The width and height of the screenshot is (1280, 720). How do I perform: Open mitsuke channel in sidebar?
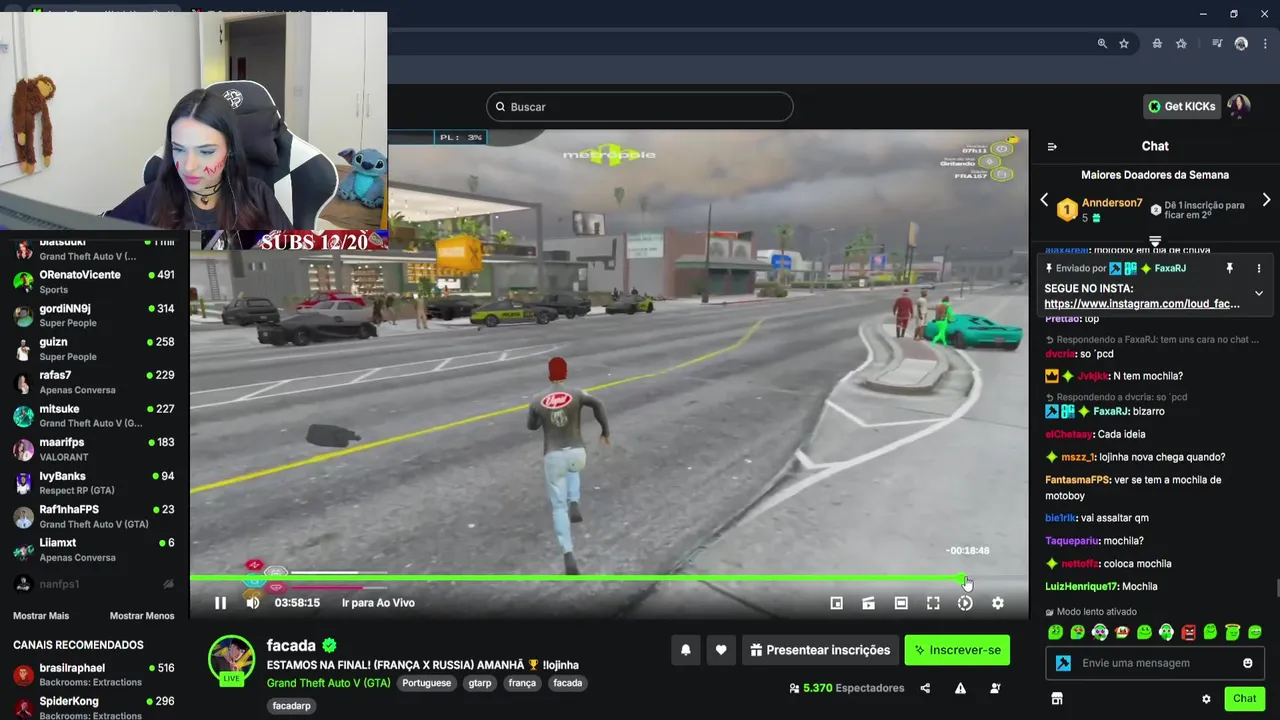[94, 416]
